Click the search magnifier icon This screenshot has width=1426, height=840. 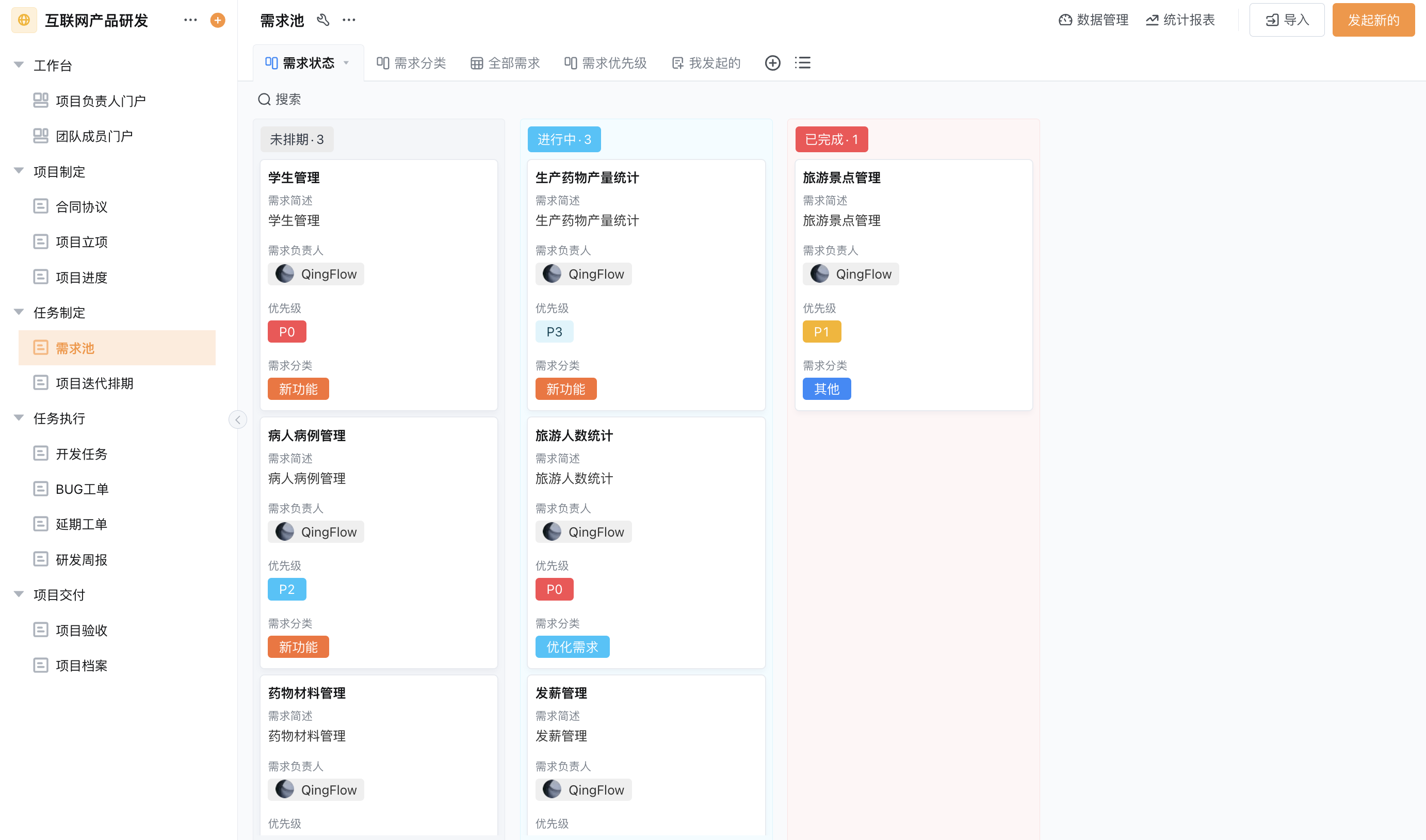coord(264,100)
